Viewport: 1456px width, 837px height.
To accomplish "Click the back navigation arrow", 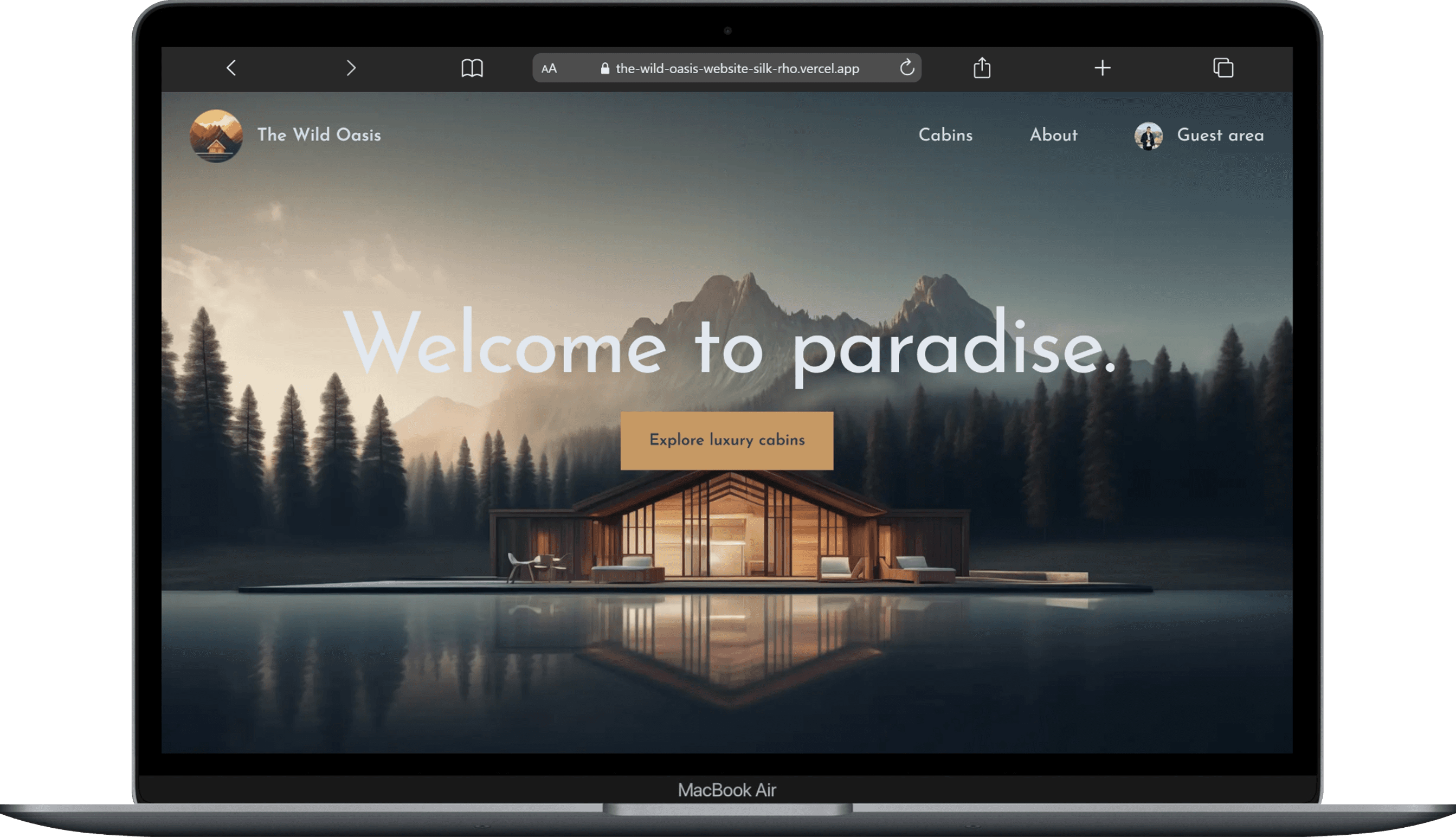I will tap(231, 68).
